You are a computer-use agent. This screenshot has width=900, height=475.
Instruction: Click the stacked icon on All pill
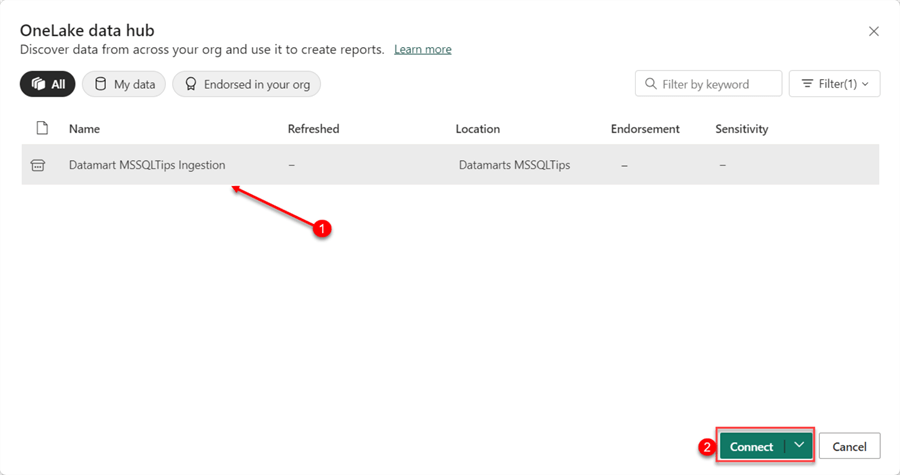point(38,84)
